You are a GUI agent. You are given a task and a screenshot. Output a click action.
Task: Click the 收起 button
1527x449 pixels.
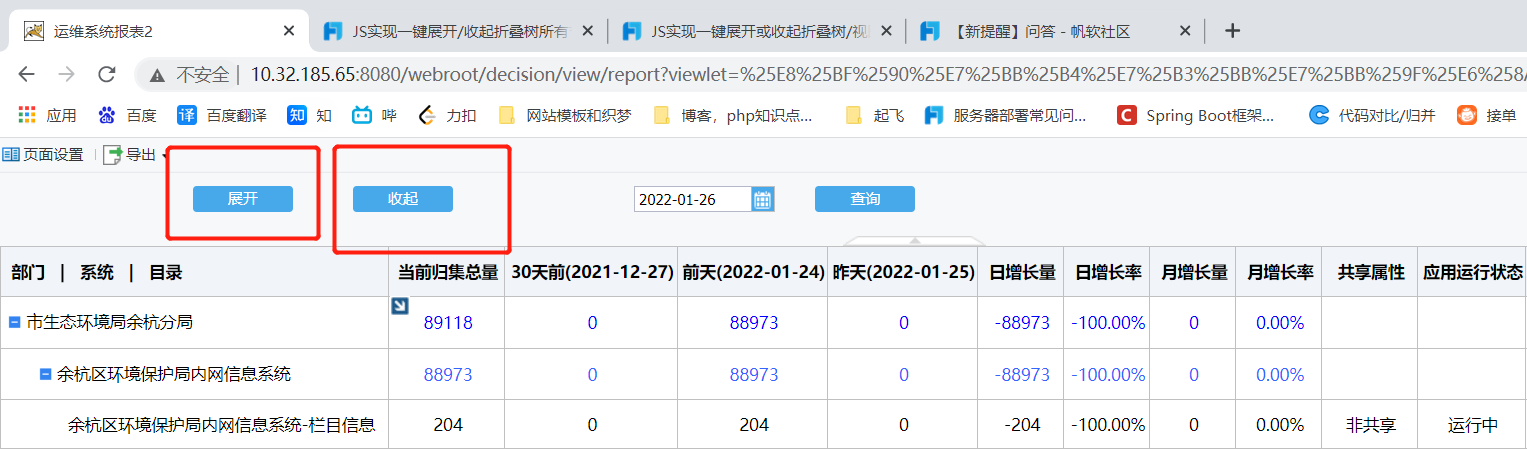coord(403,199)
